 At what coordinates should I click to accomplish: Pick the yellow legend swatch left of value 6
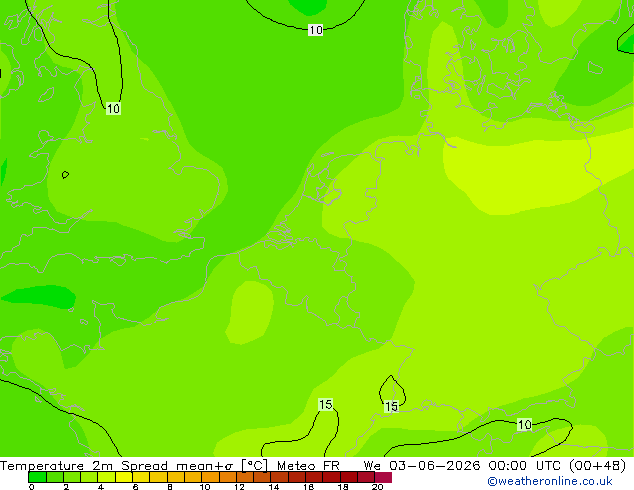pyautogui.click(x=123, y=477)
